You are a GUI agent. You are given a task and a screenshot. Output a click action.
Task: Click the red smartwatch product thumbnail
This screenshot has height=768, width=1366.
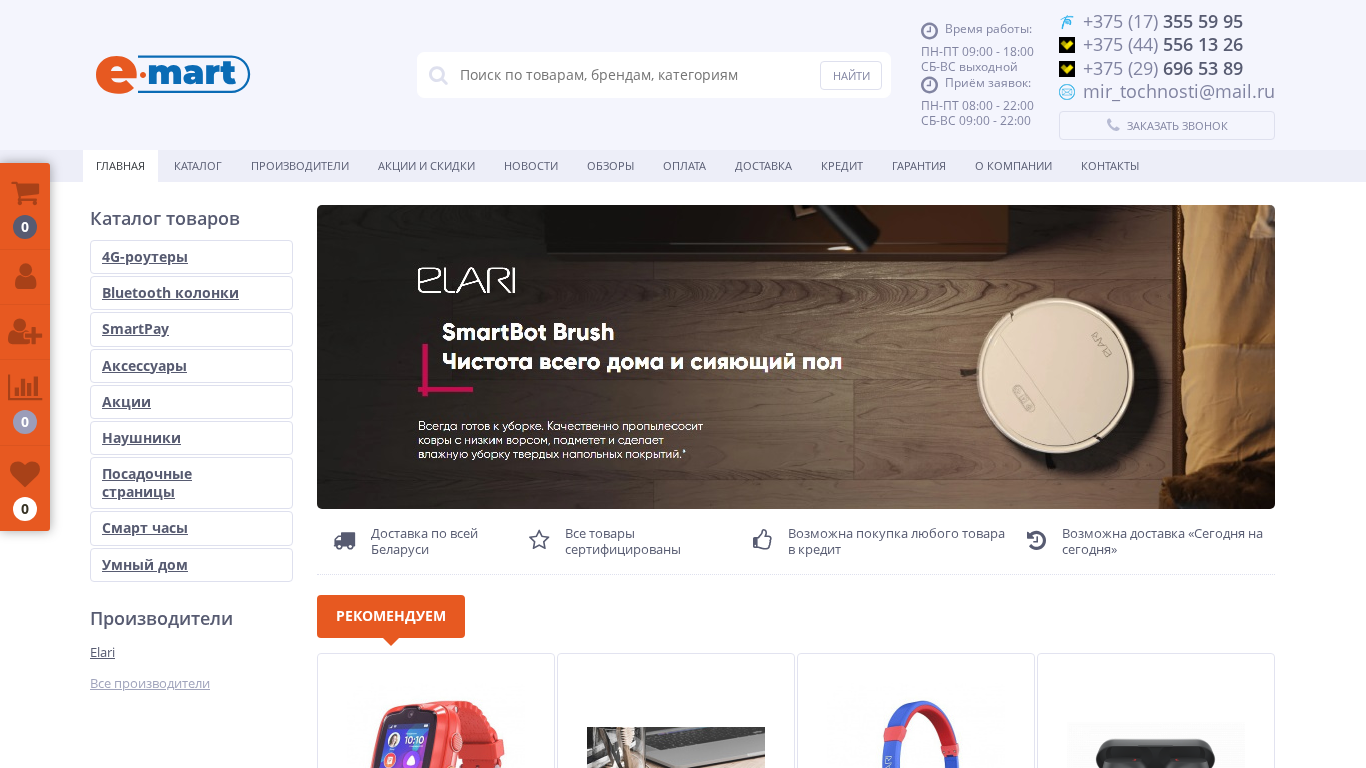436,733
